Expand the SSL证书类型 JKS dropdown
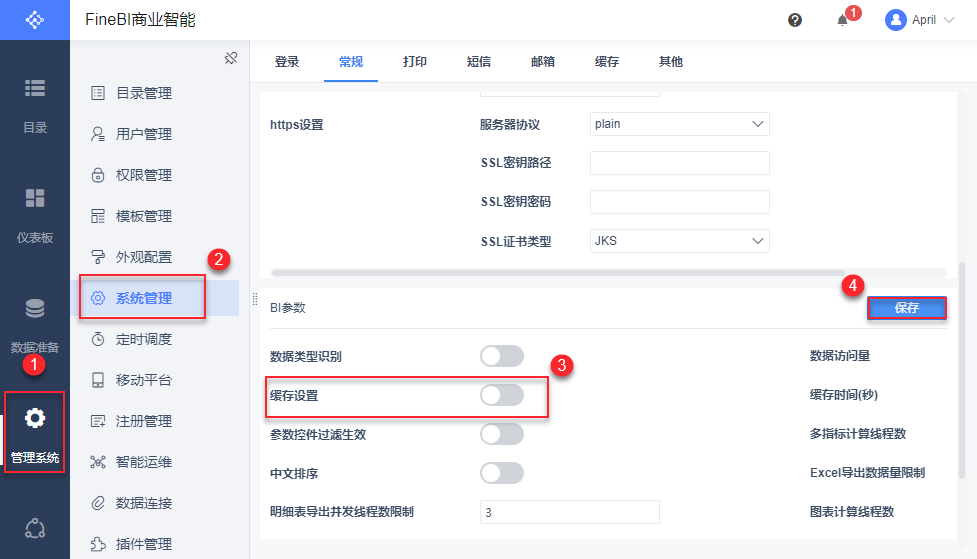The height and width of the screenshot is (559, 977). pyautogui.click(x=679, y=241)
